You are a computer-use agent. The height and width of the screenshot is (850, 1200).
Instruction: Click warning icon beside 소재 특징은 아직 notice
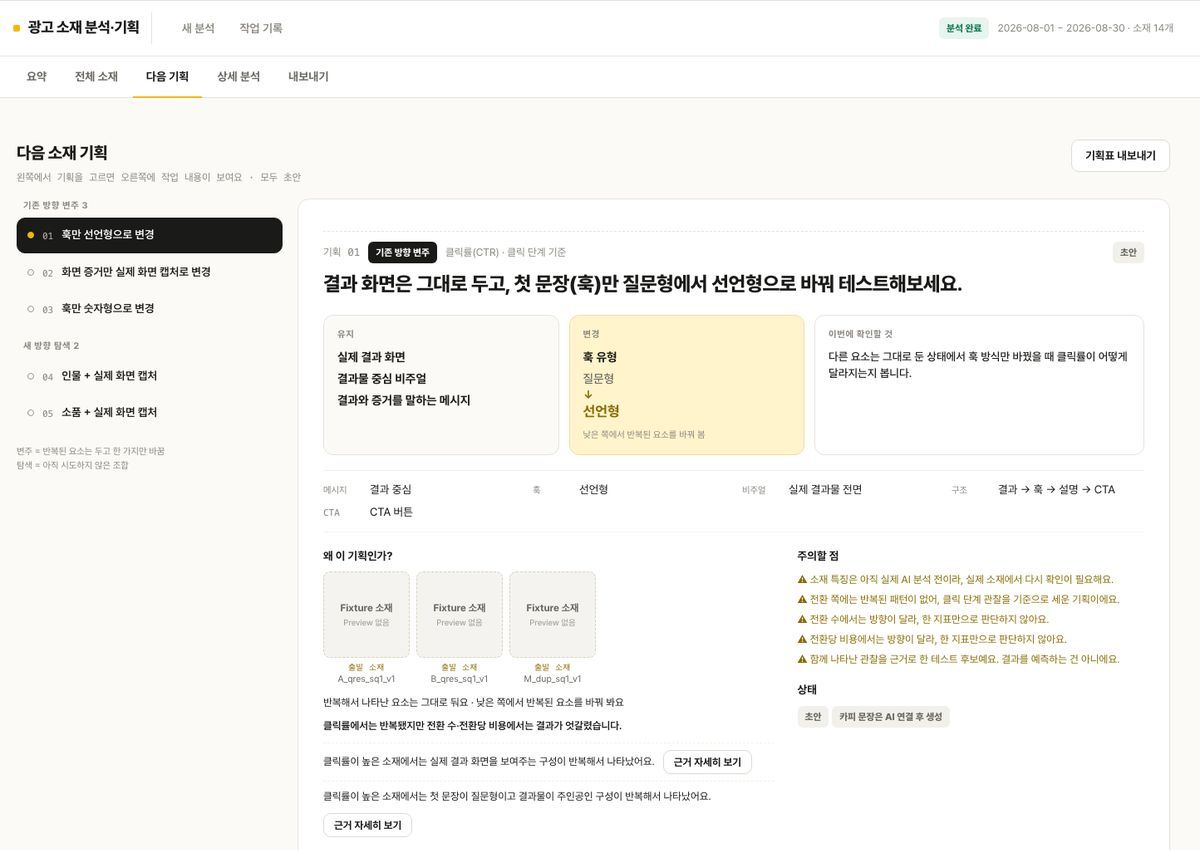802,579
